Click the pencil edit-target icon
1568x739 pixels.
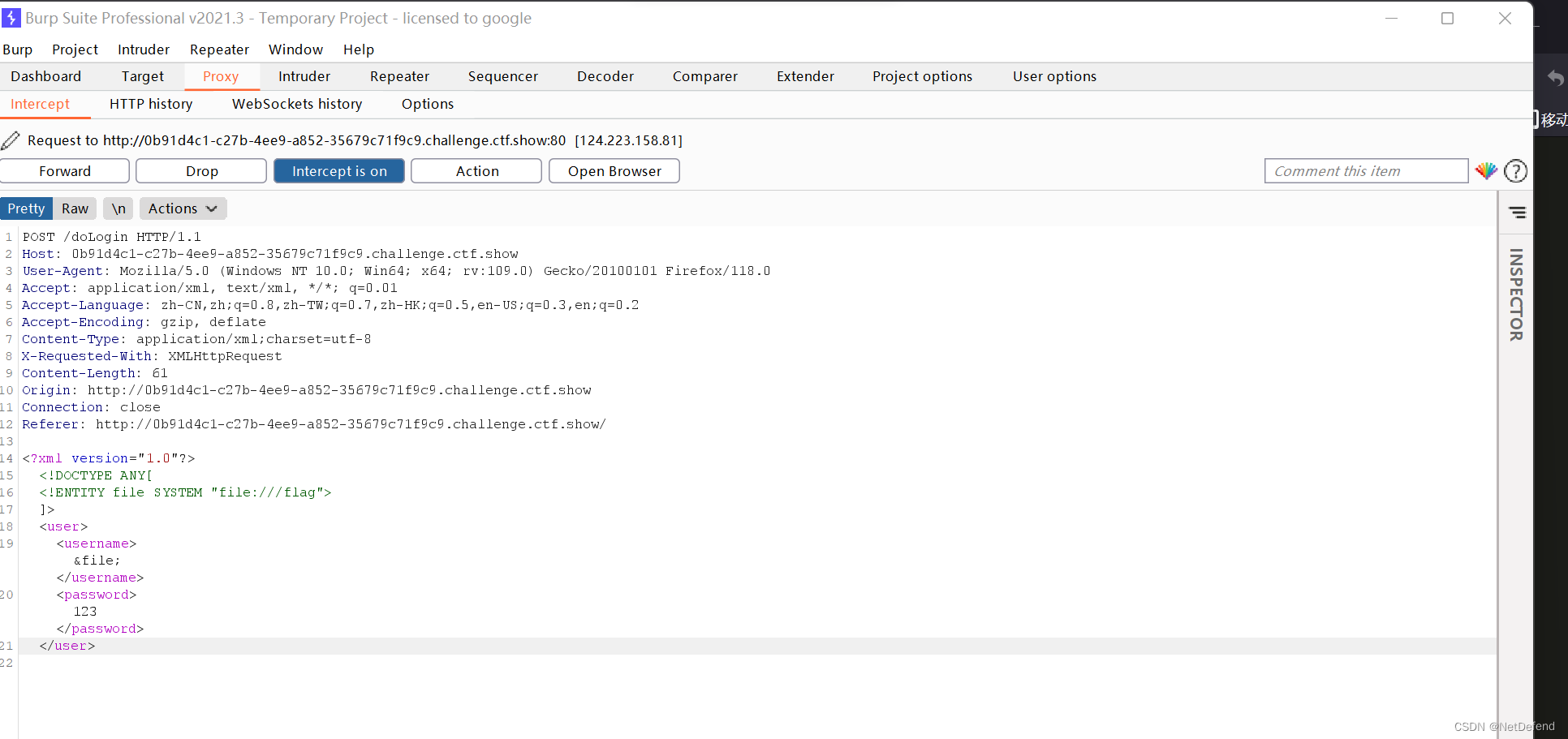pos(11,140)
